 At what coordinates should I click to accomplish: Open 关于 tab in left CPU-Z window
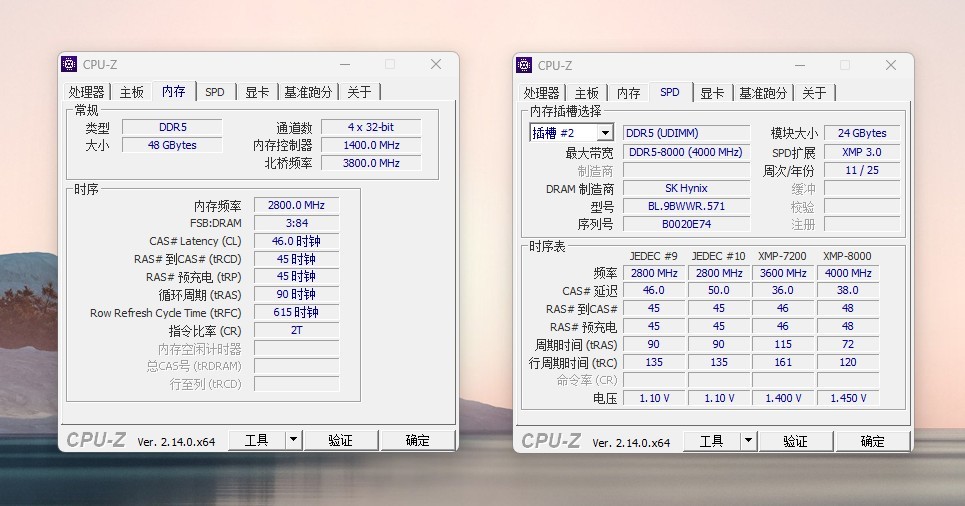359,92
